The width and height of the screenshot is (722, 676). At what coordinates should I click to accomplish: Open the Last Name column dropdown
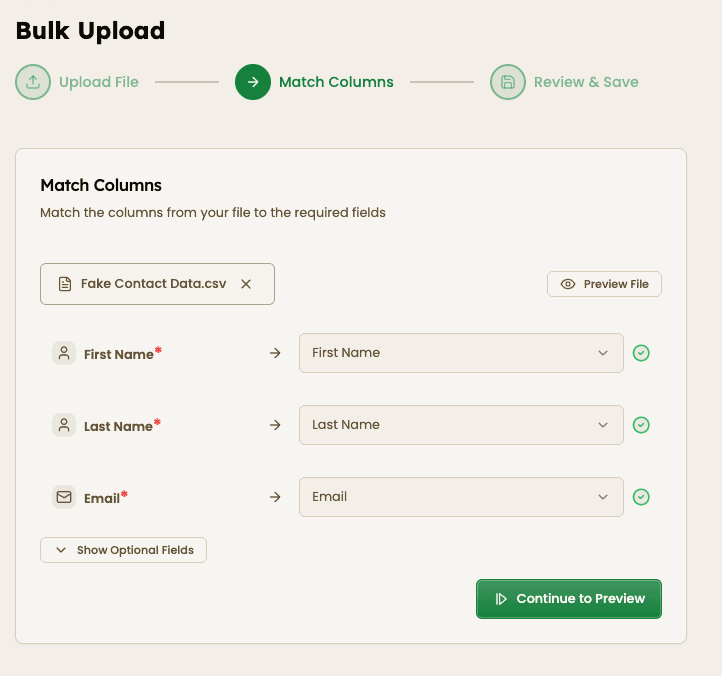coord(461,425)
